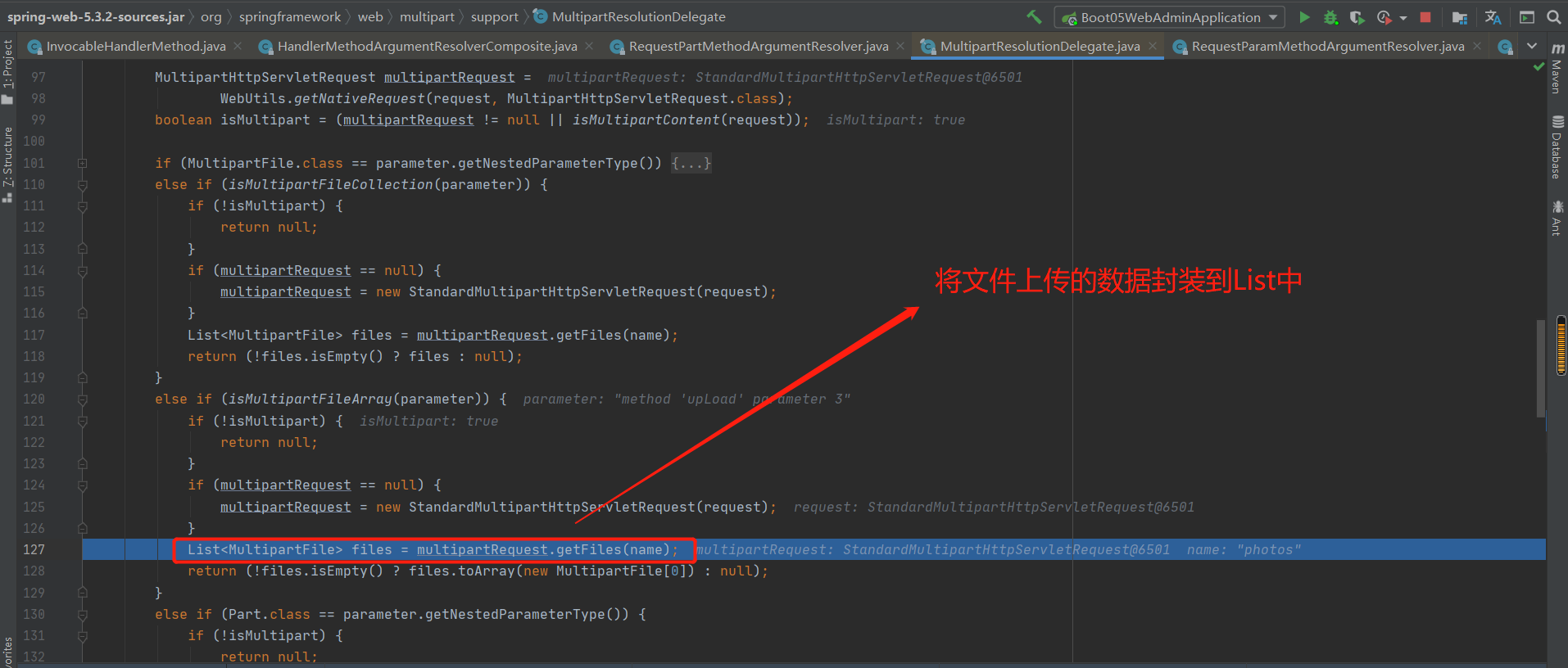1568x668 pixels.
Task: Click the Translate icon in toolbar
Action: pyautogui.click(x=1493, y=17)
